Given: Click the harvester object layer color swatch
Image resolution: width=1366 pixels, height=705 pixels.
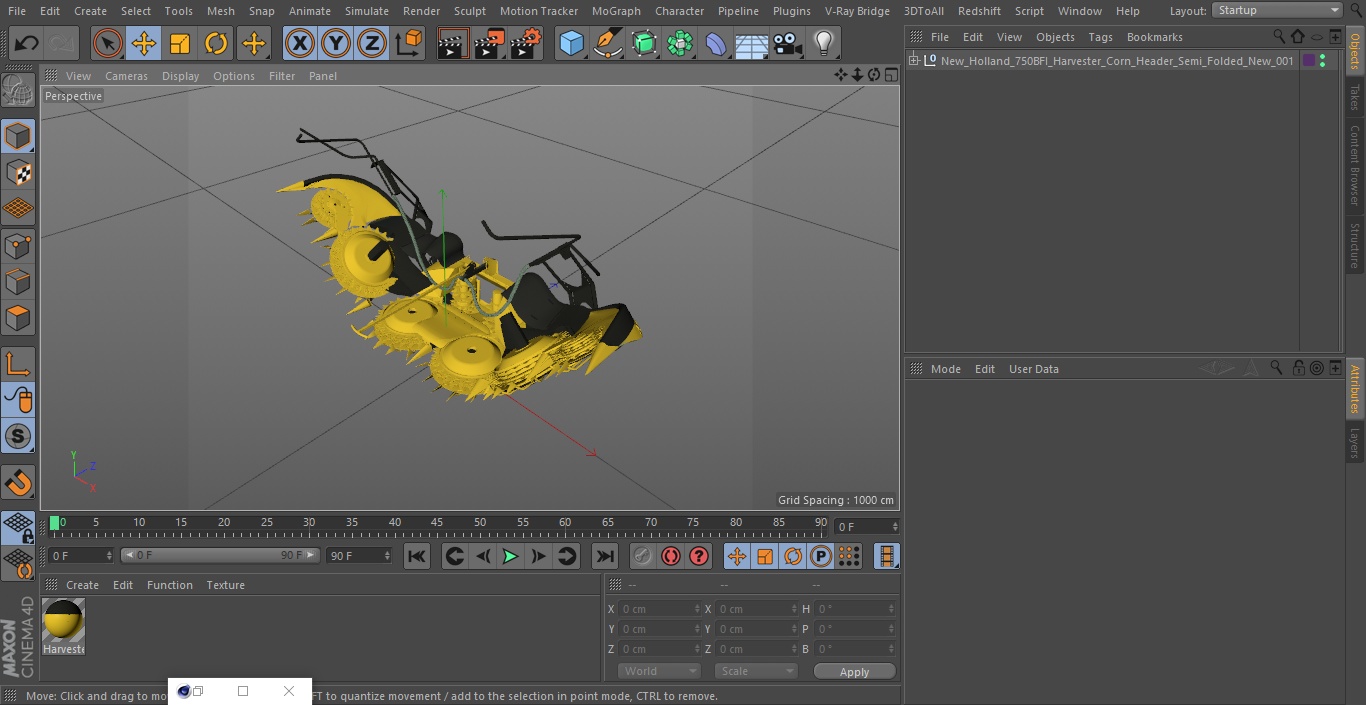Looking at the screenshot, I should tap(1309, 60).
